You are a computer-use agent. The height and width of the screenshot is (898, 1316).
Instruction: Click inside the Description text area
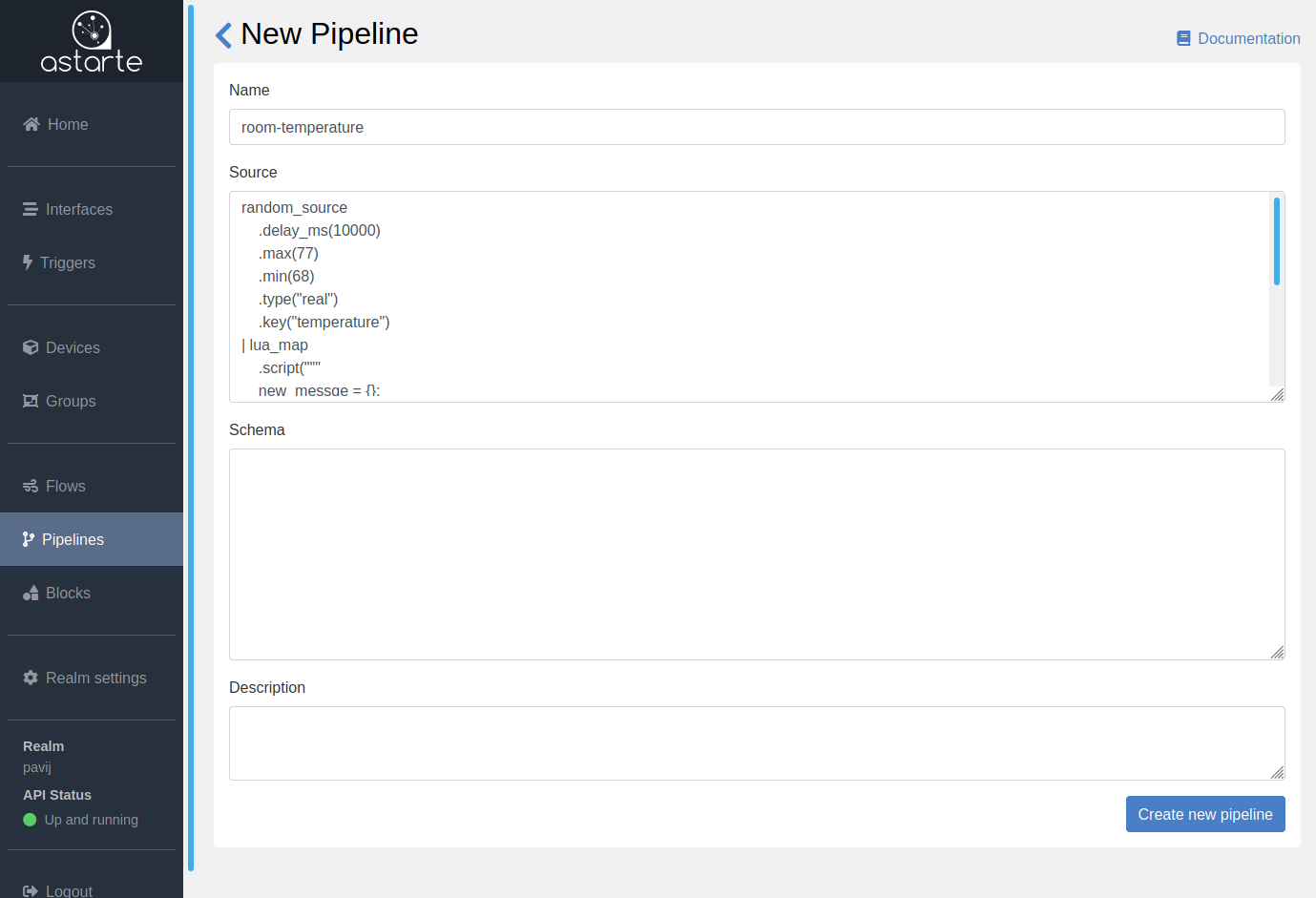click(x=757, y=743)
